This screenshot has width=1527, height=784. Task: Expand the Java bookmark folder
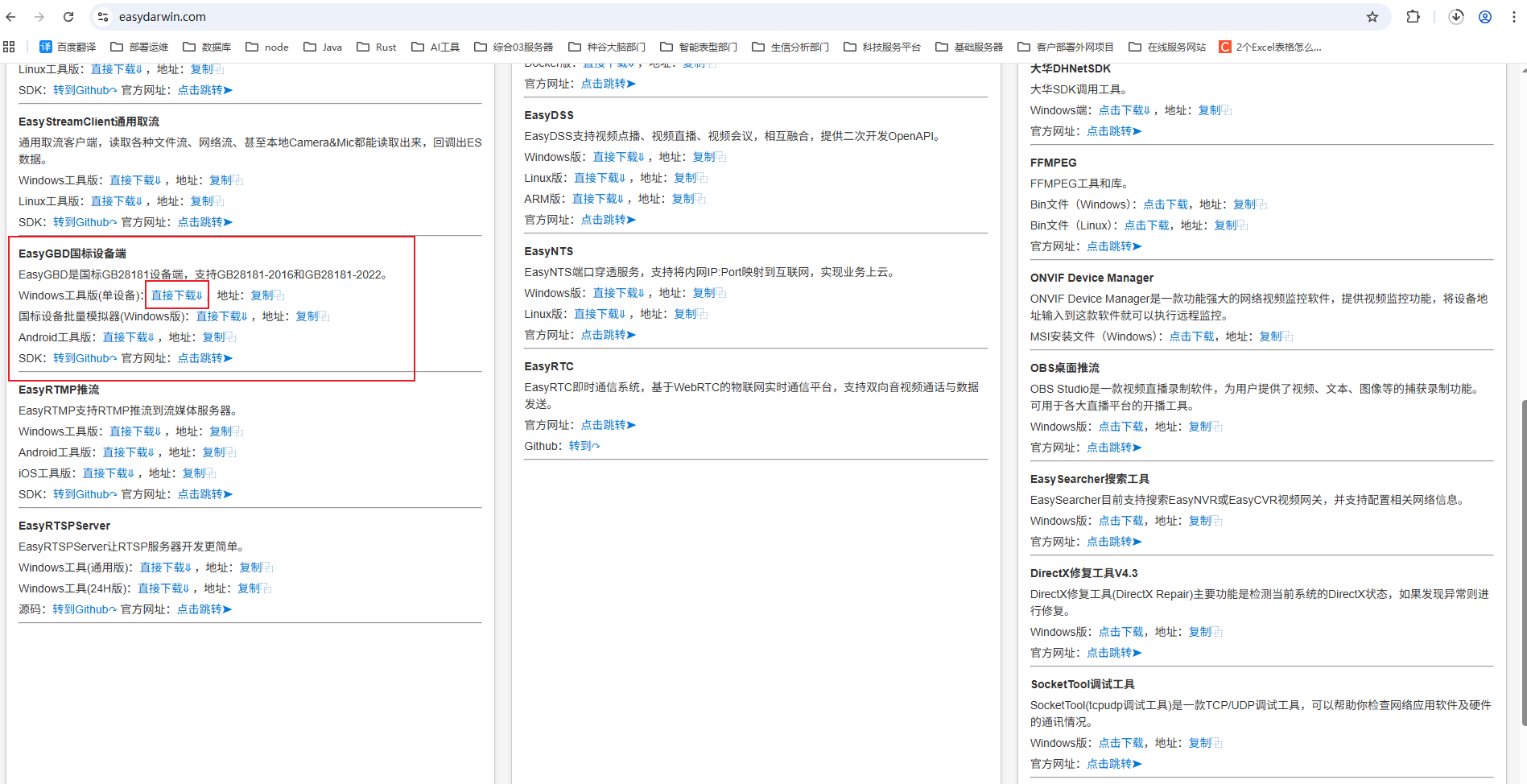[323, 47]
